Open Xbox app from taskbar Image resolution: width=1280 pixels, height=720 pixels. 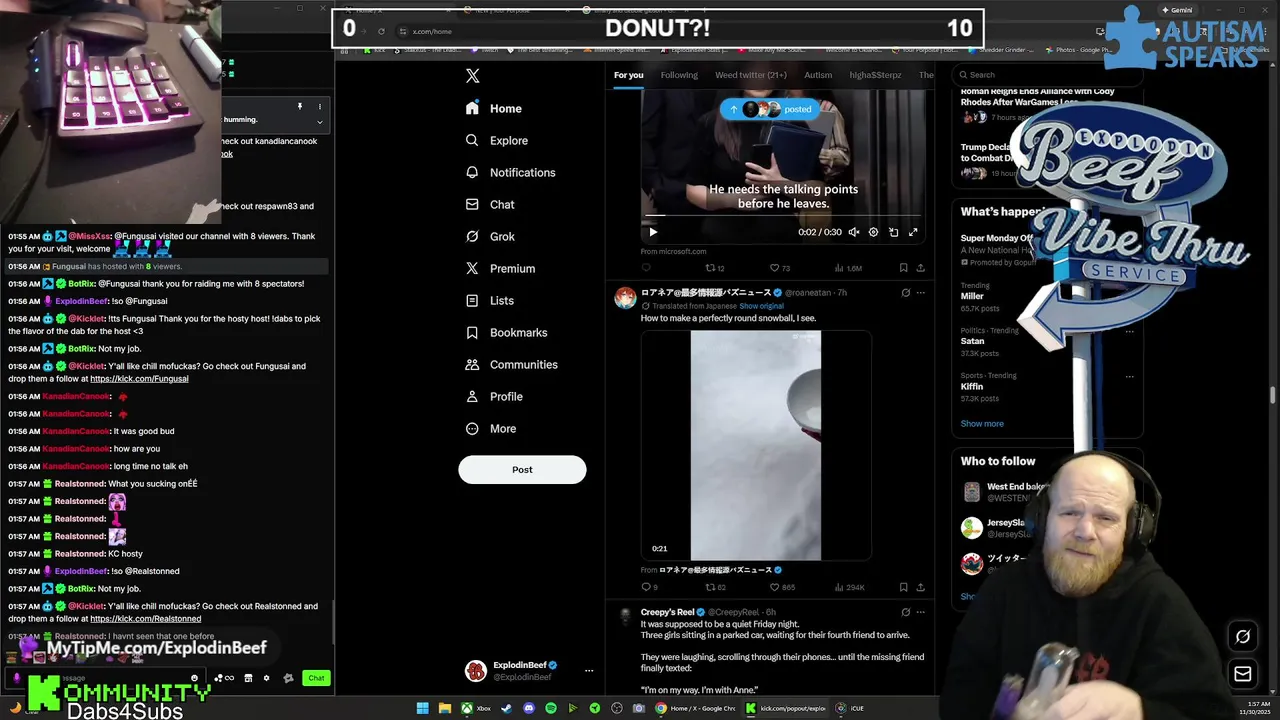[474, 708]
